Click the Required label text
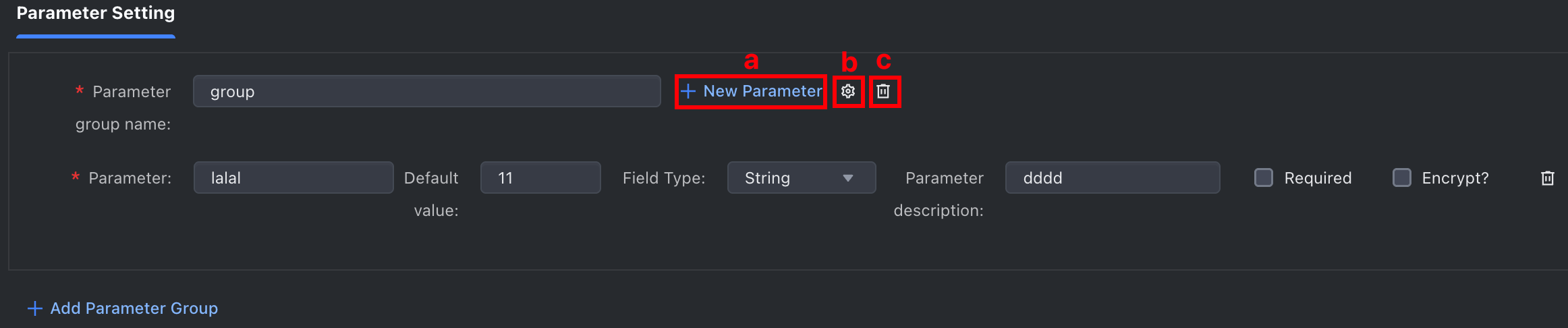Image resolution: width=1568 pixels, height=328 pixels. (x=1318, y=178)
